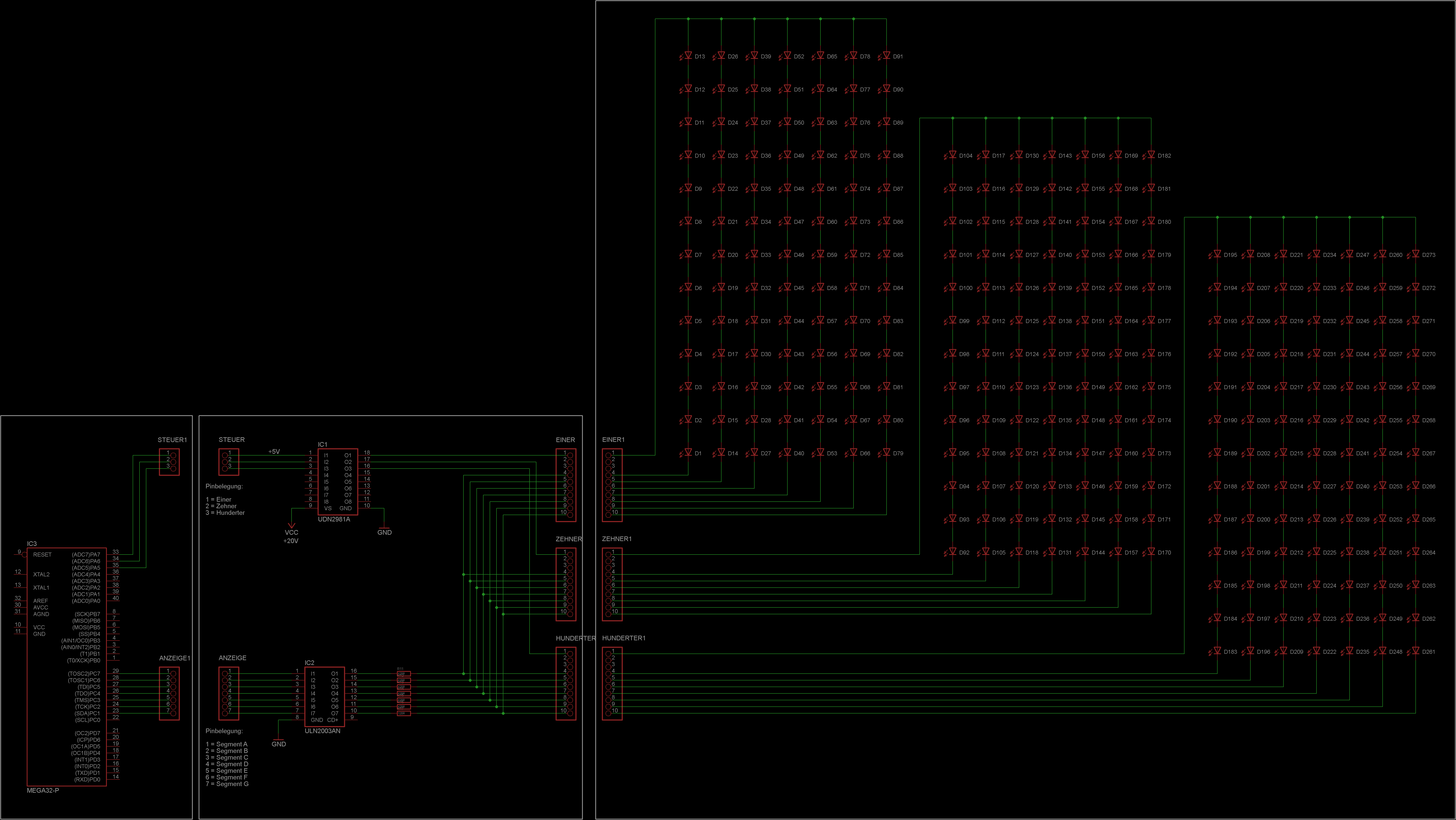Click the STEUER1 connector symbol
This screenshot has height=820, width=1456.
click(169, 462)
